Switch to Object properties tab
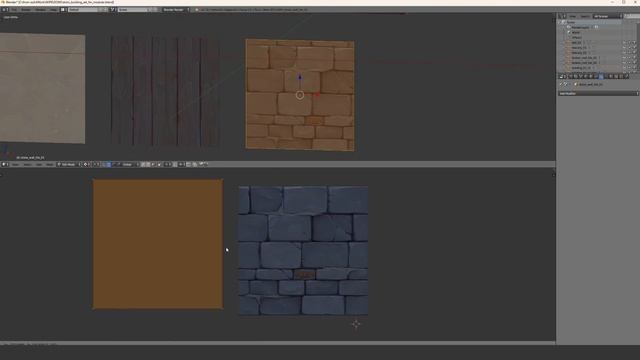This screenshot has height=360, width=640. click(x=590, y=77)
